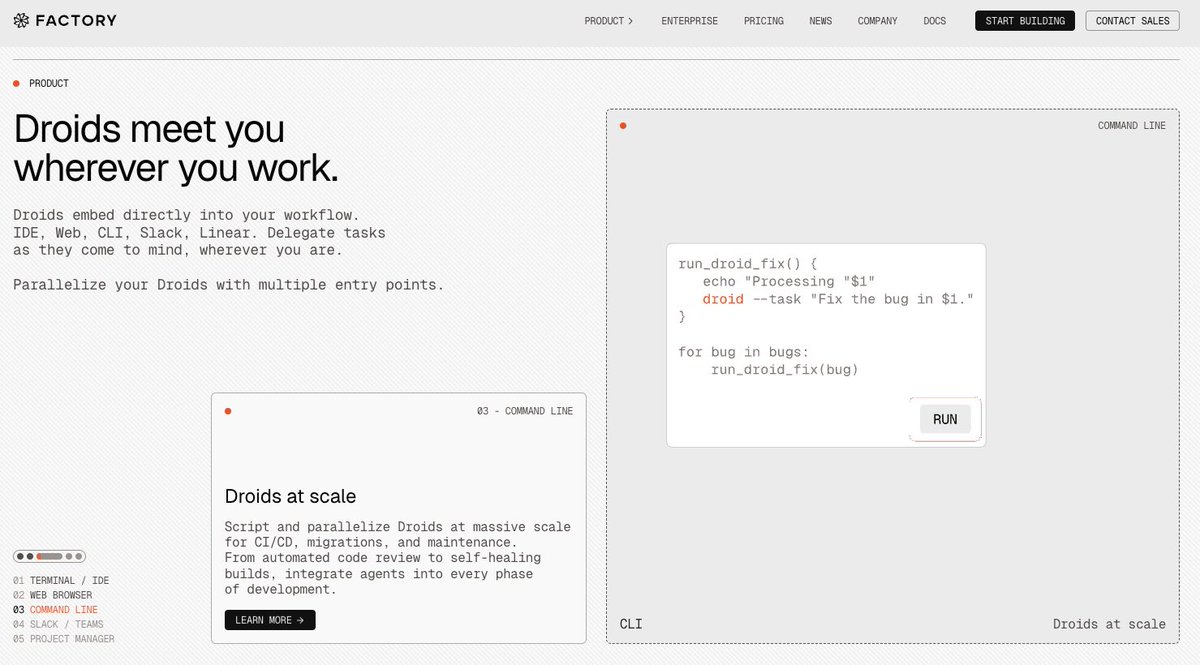Click the 'Droids meet you wherever you work.' headline

click(x=176, y=149)
